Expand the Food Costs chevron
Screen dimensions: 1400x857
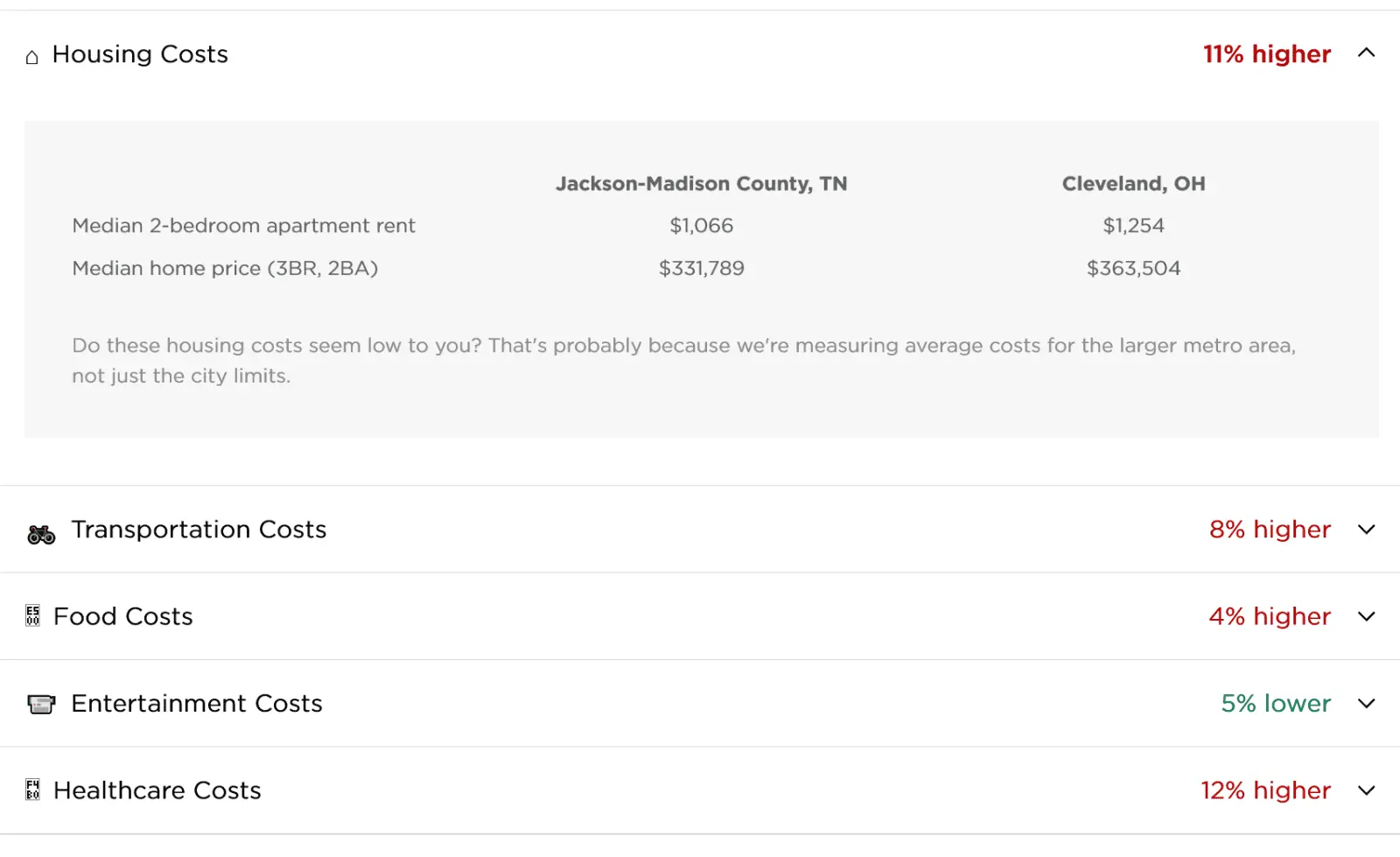pyautogui.click(x=1366, y=616)
